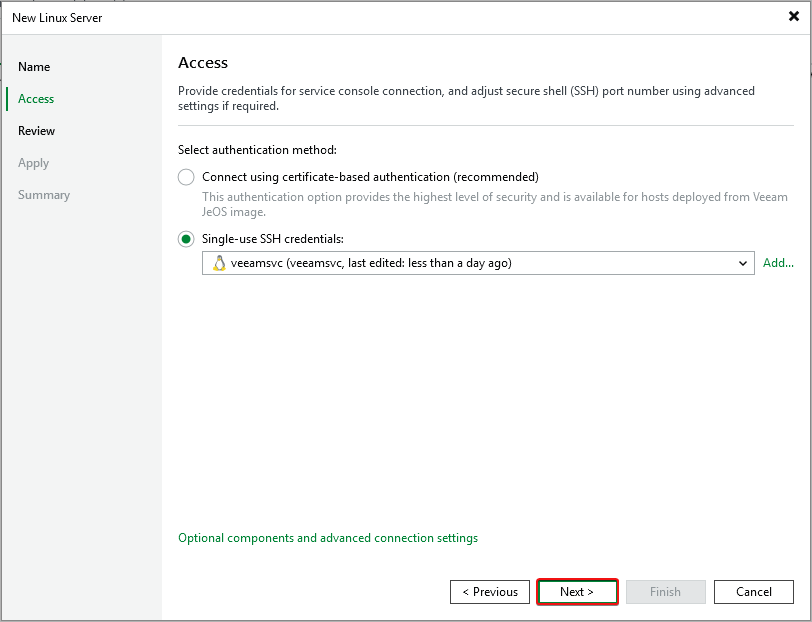Cancel the wizard
The height and width of the screenshot is (622, 812).
pos(753,592)
